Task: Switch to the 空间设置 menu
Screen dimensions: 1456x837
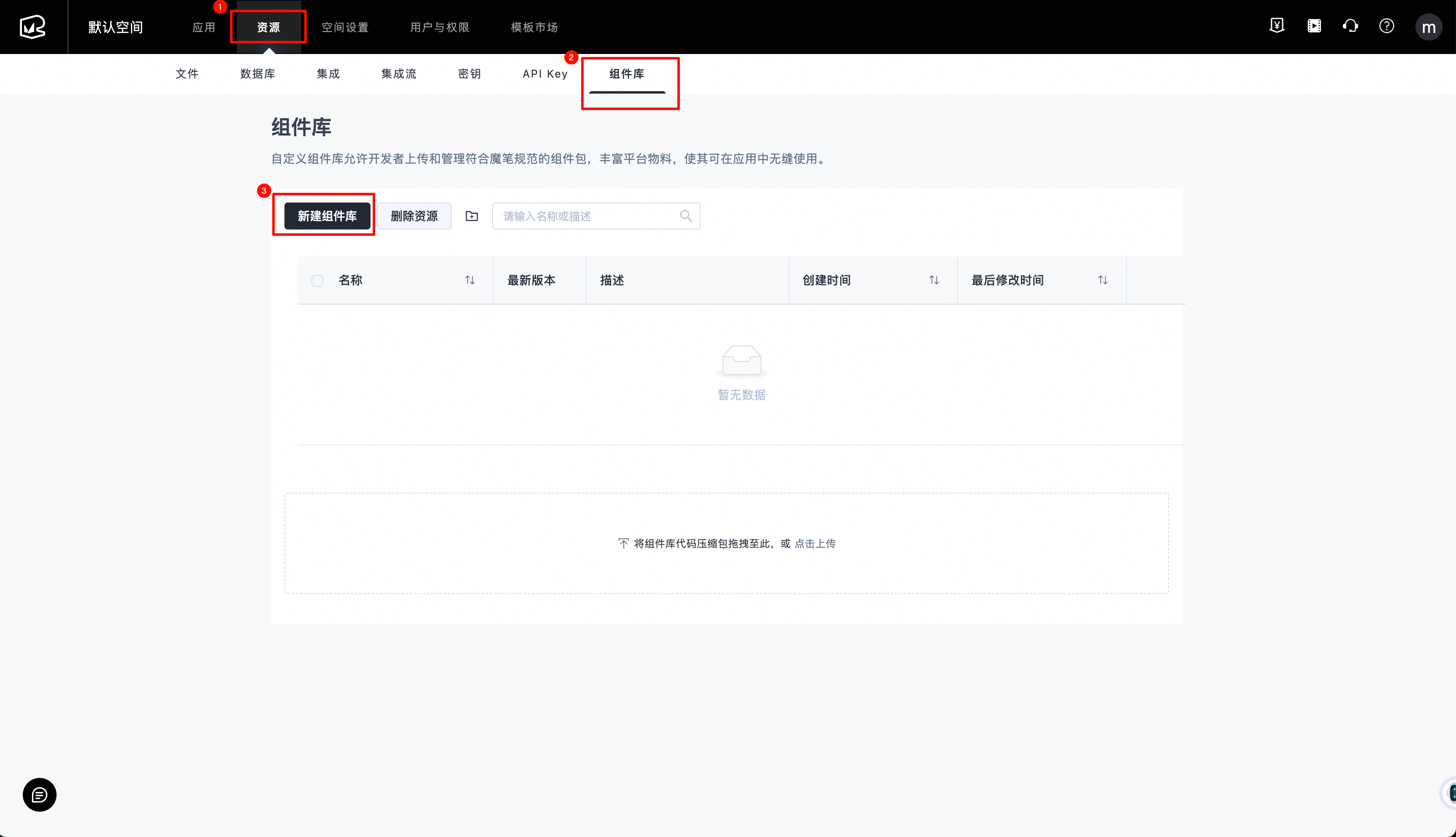Action: [345, 27]
